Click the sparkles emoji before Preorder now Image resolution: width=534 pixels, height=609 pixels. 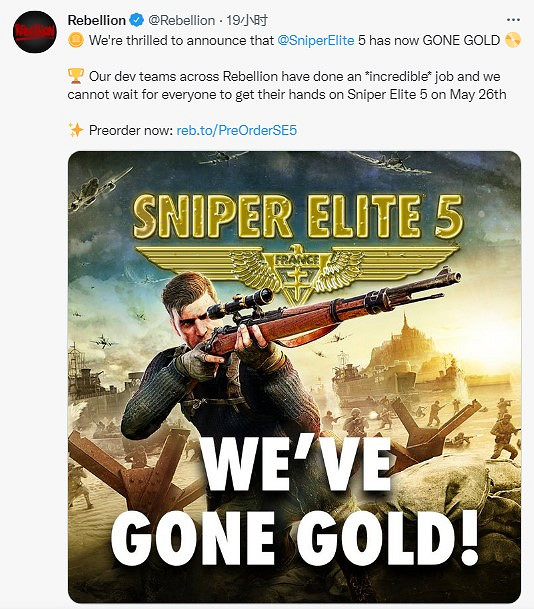coord(76,130)
